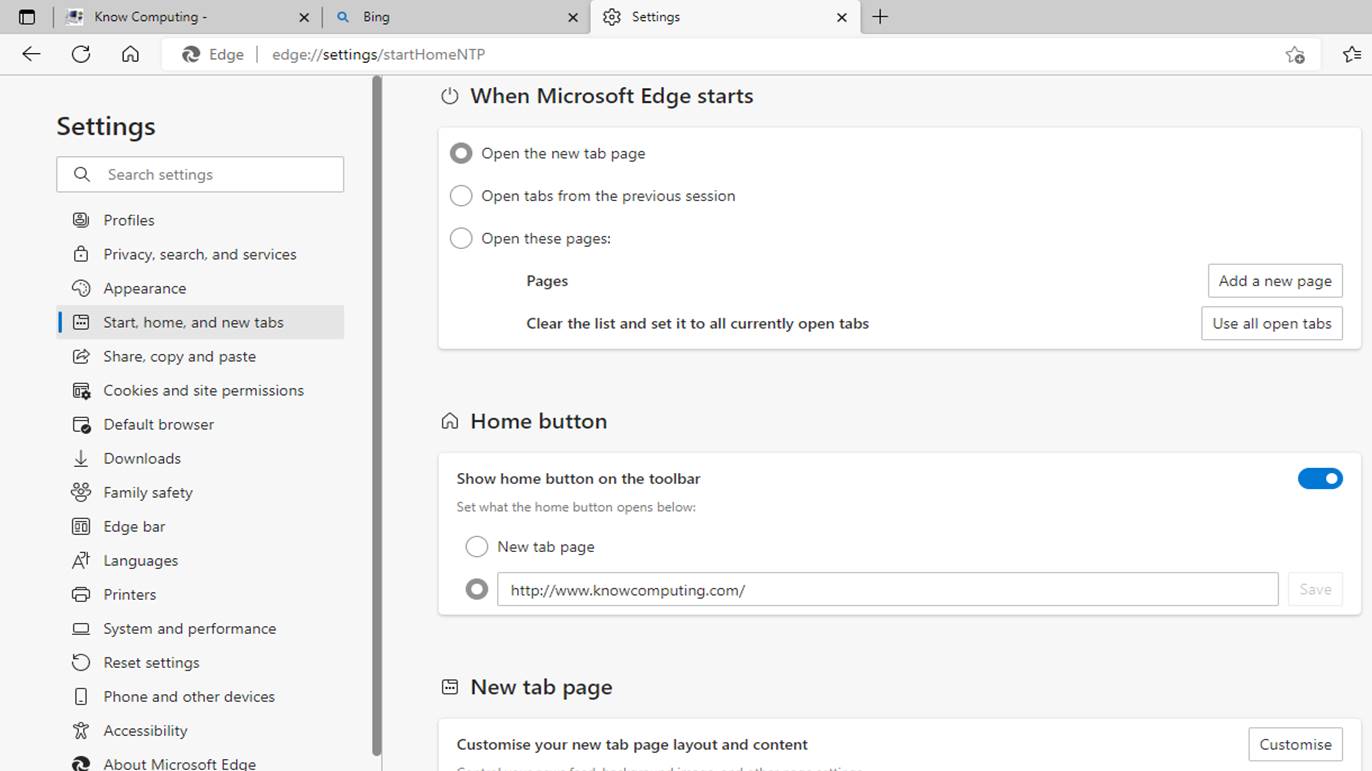Image resolution: width=1372 pixels, height=771 pixels.
Task: Open Cookies and site permissions via its icon
Action: 80,390
